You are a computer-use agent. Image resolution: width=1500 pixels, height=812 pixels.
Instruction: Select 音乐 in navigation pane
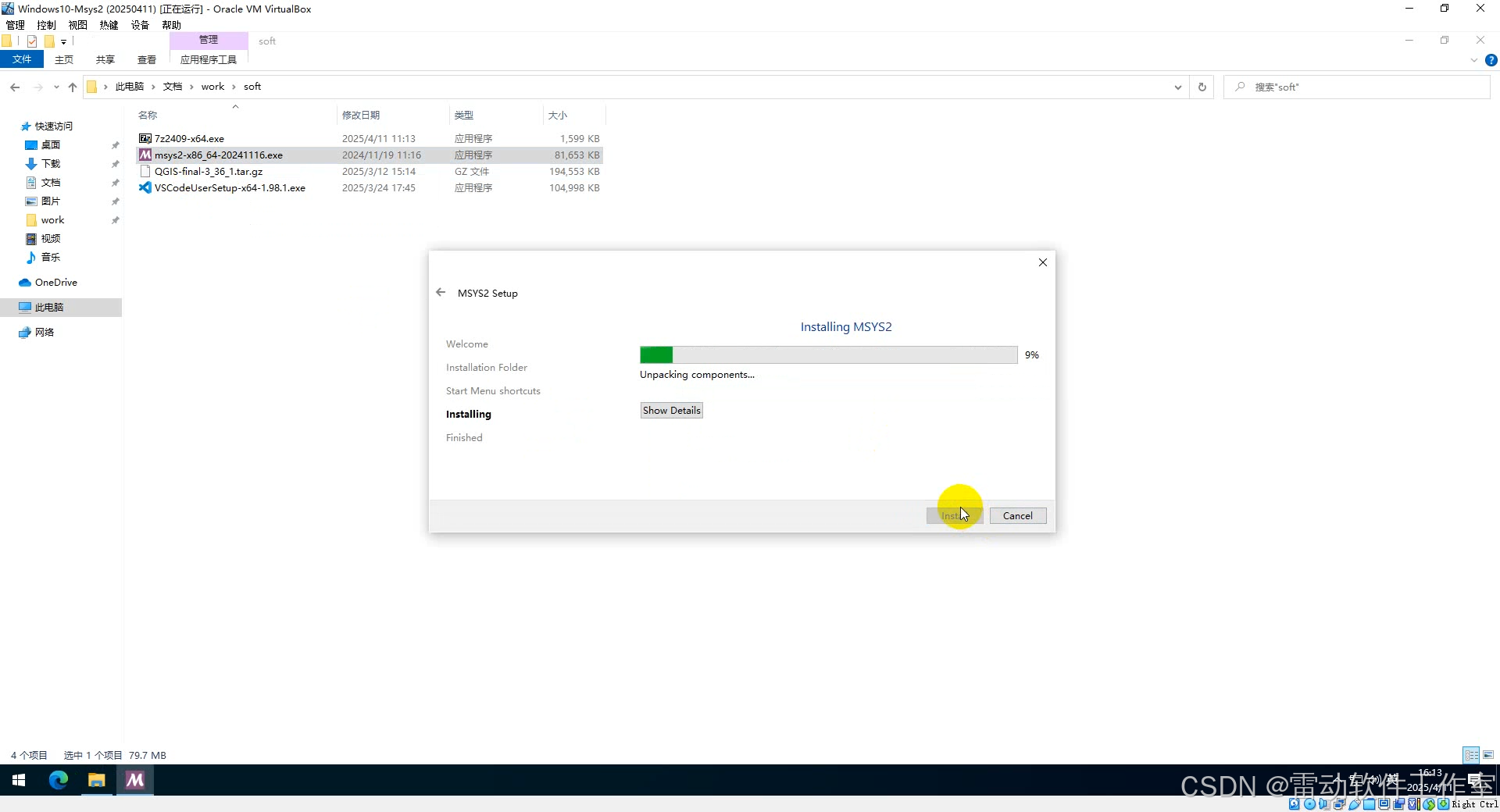pyautogui.click(x=51, y=257)
